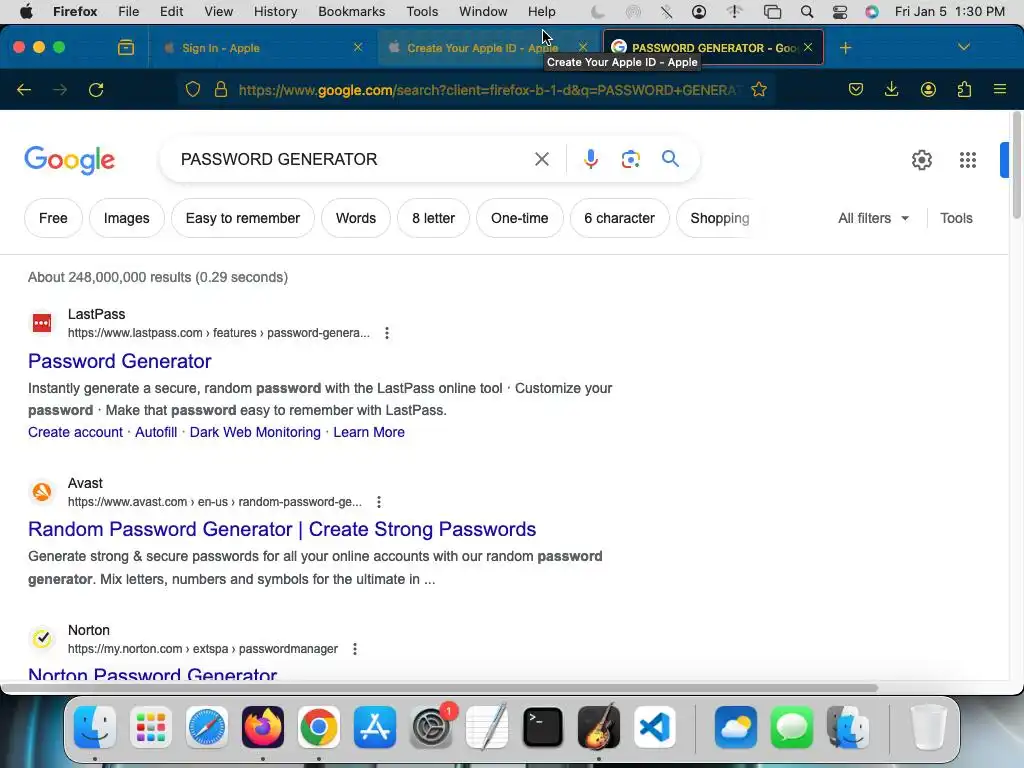
Task: Click the vertical page scrollbar
Action: click(1016, 167)
